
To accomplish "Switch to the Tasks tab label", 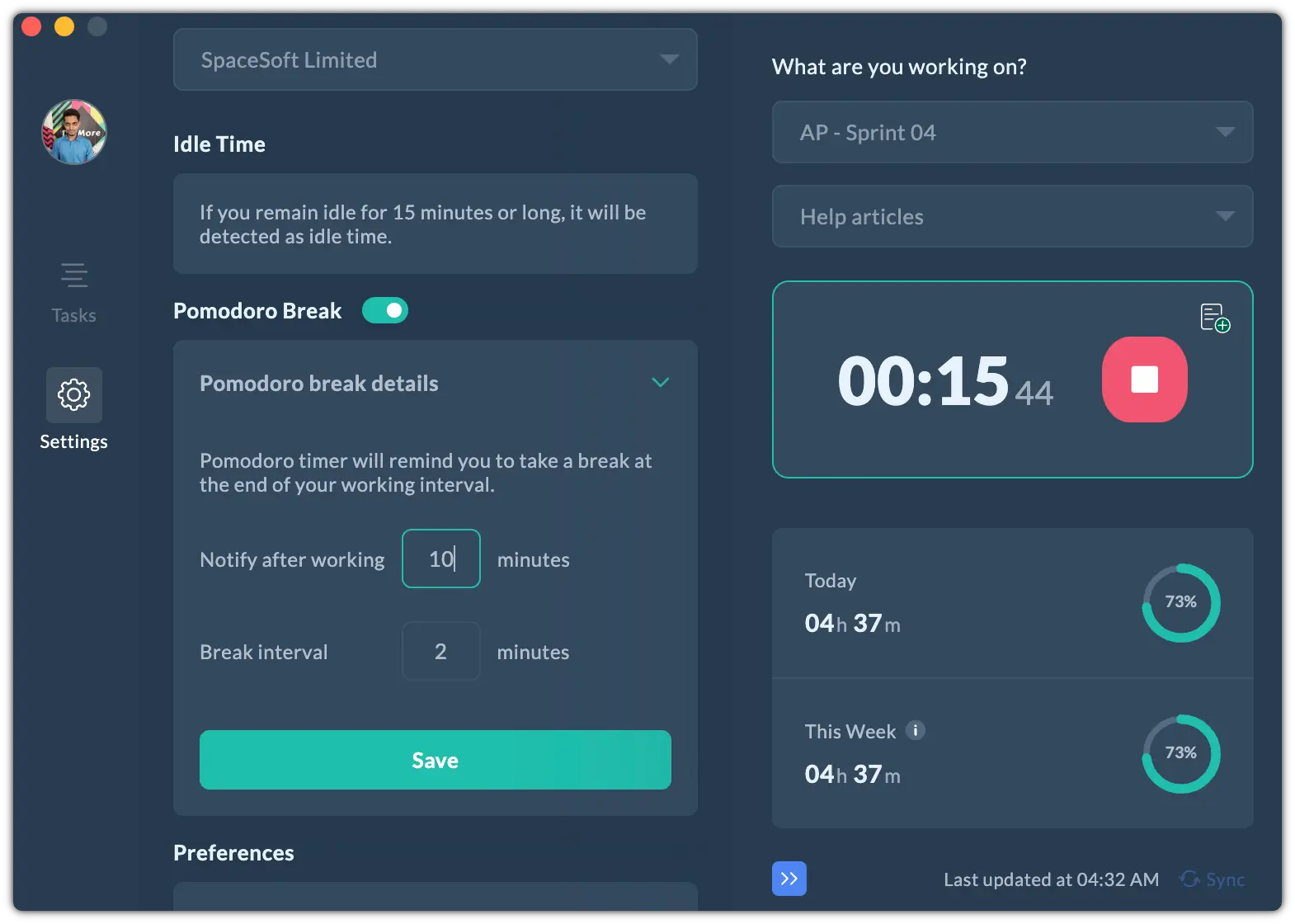I will tap(74, 315).
